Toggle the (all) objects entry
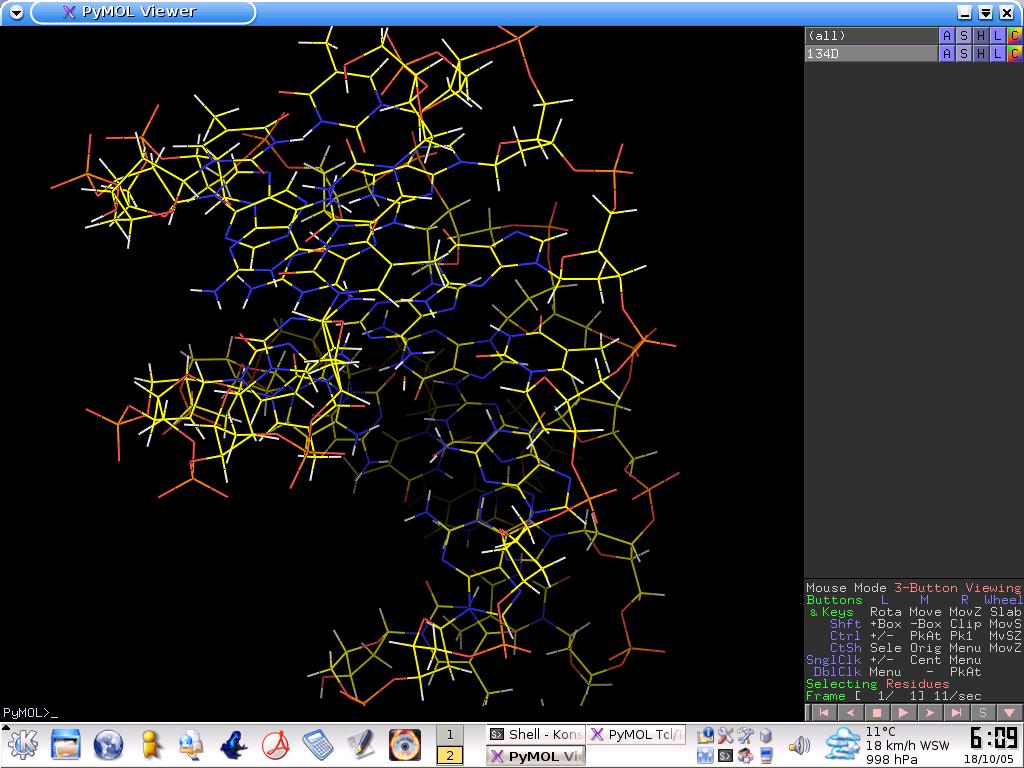 [x=870, y=36]
